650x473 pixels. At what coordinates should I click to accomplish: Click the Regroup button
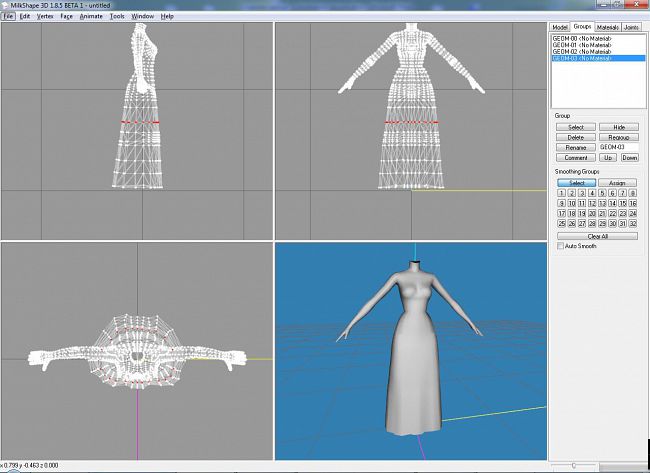pos(619,137)
